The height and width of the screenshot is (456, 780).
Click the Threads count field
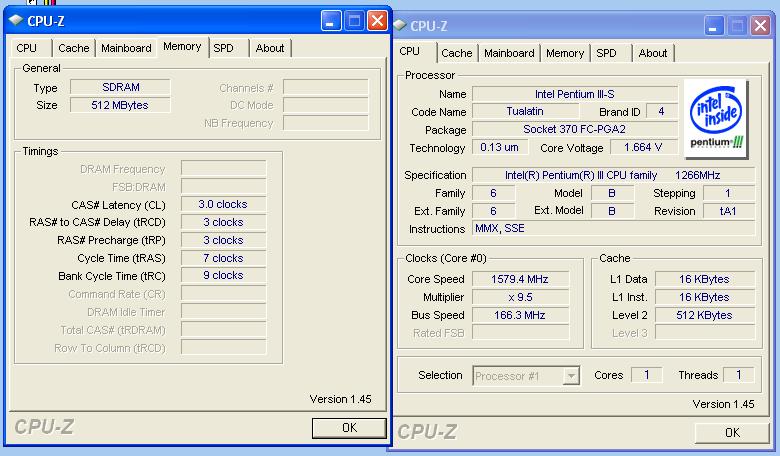coord(739,374)
